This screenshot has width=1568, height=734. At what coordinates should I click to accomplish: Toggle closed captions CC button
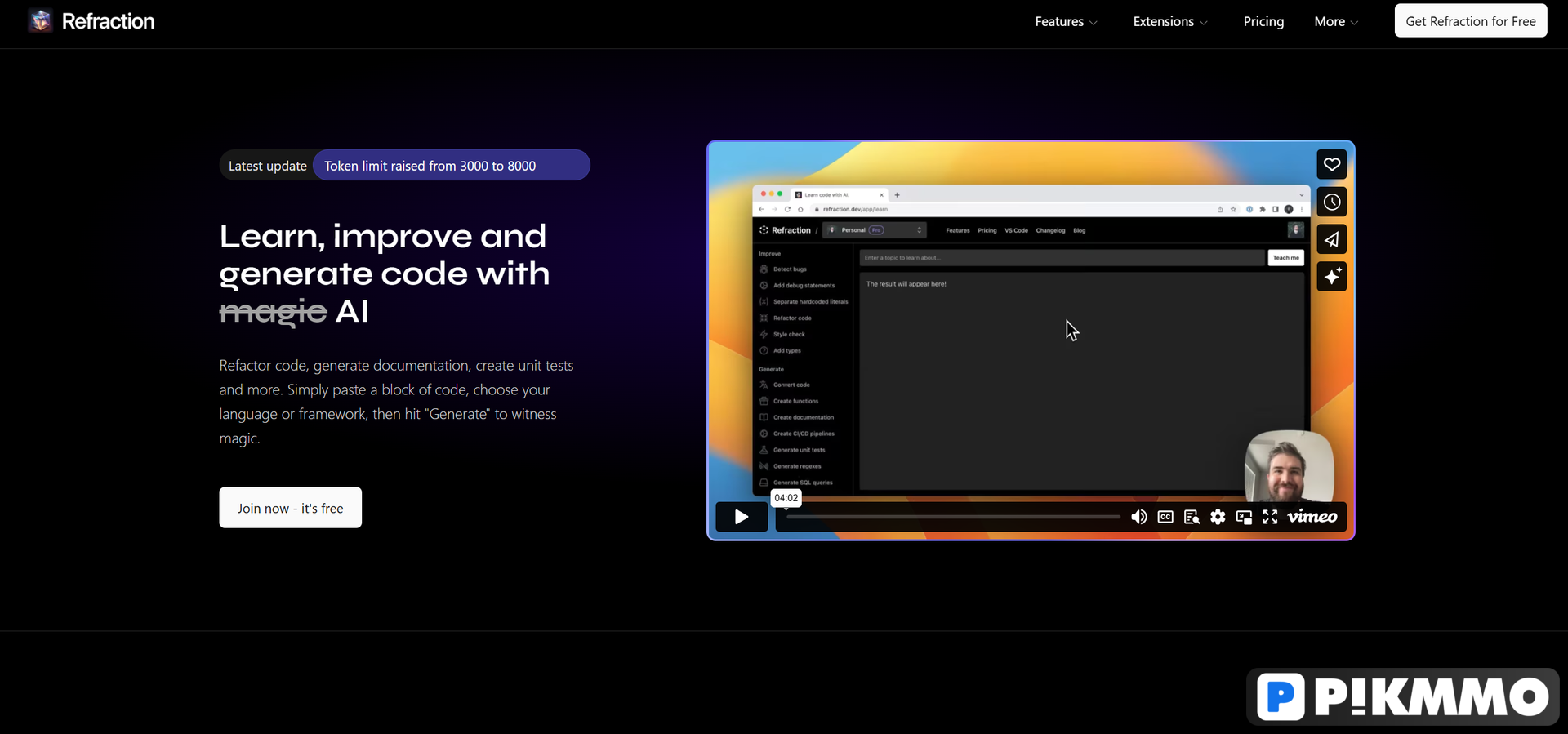point(1165,517)
